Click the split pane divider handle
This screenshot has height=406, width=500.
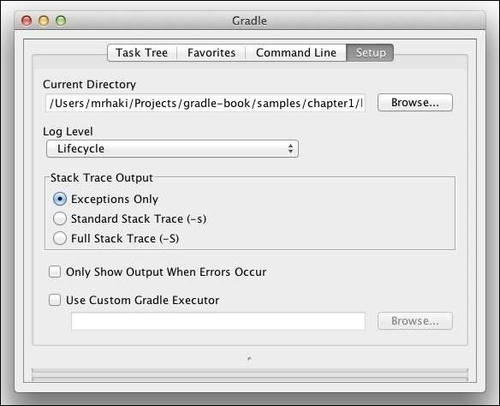[250, 359]
